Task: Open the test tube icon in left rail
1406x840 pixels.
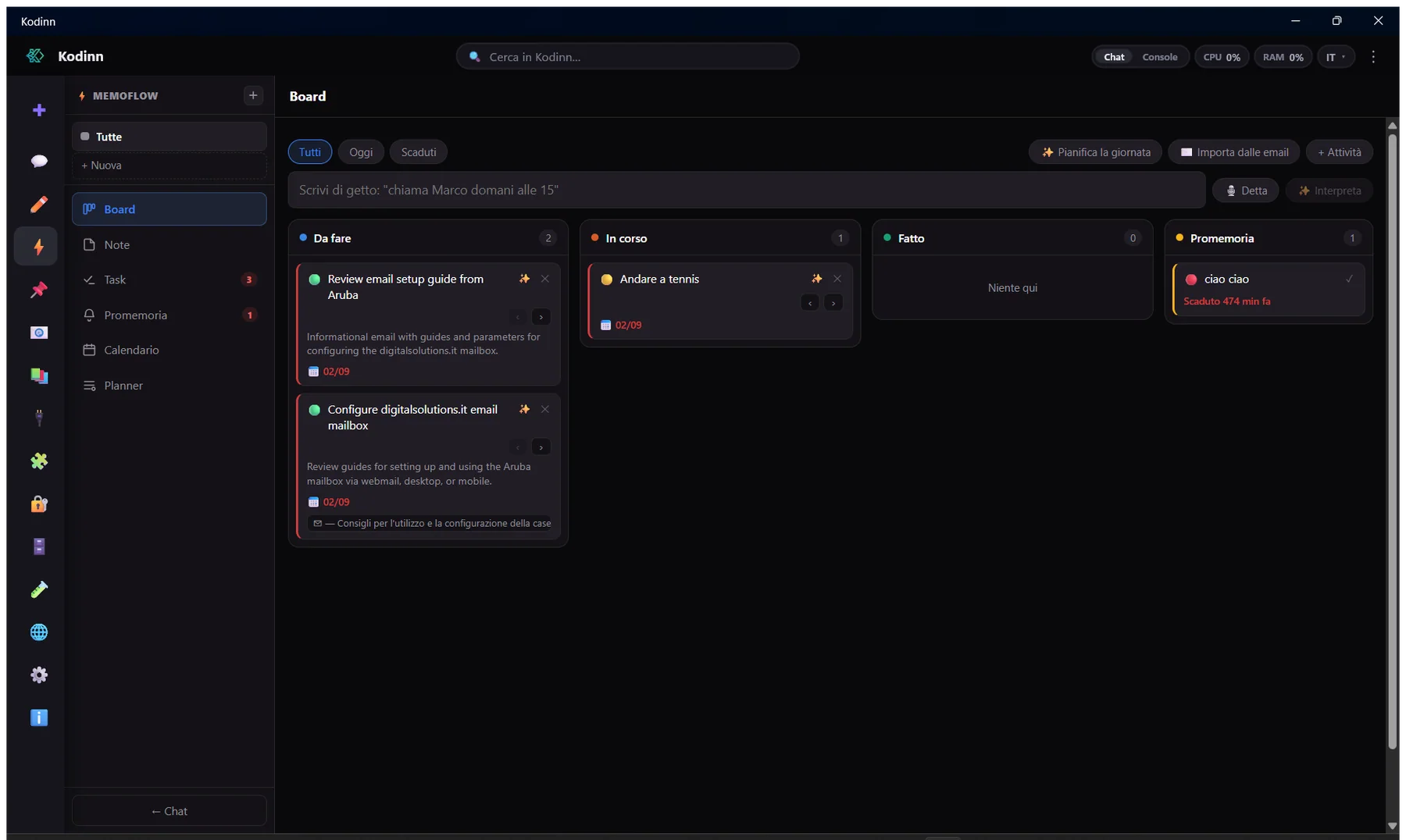Action: [38, 589]
